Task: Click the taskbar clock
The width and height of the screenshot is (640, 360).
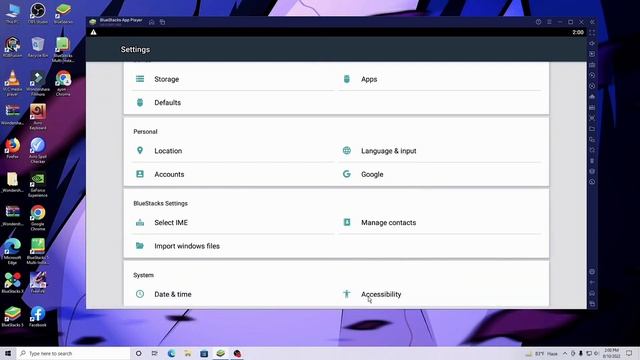Action: pos(611,353)
